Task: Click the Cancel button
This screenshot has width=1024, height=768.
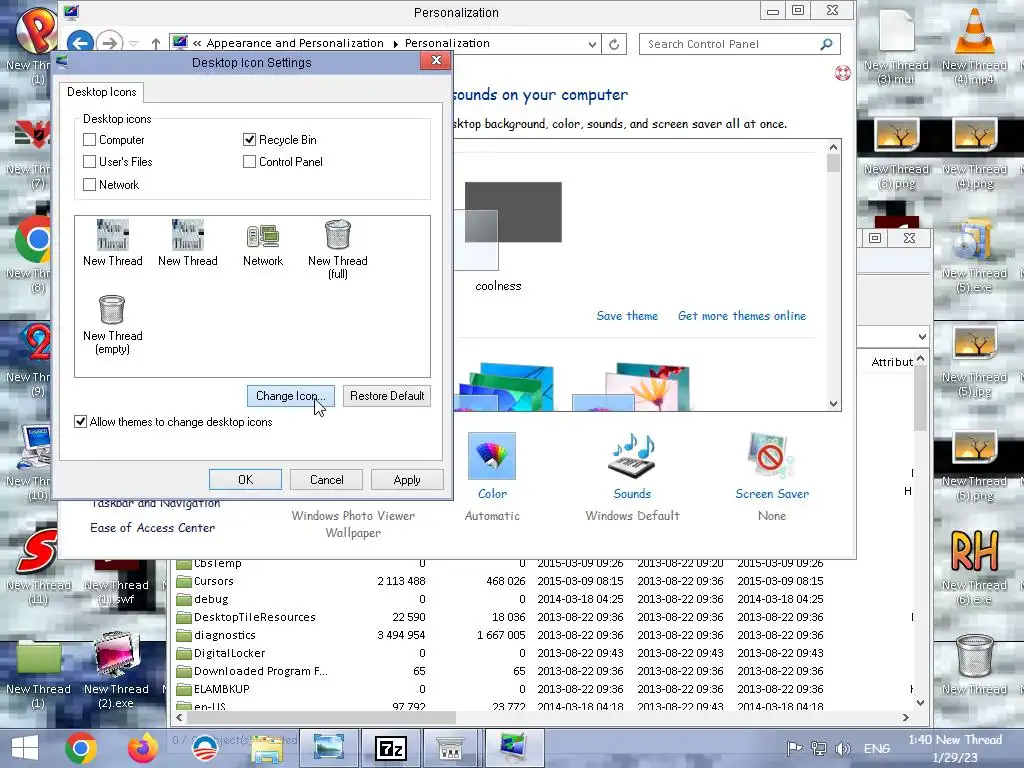Action: coord(327,479)
